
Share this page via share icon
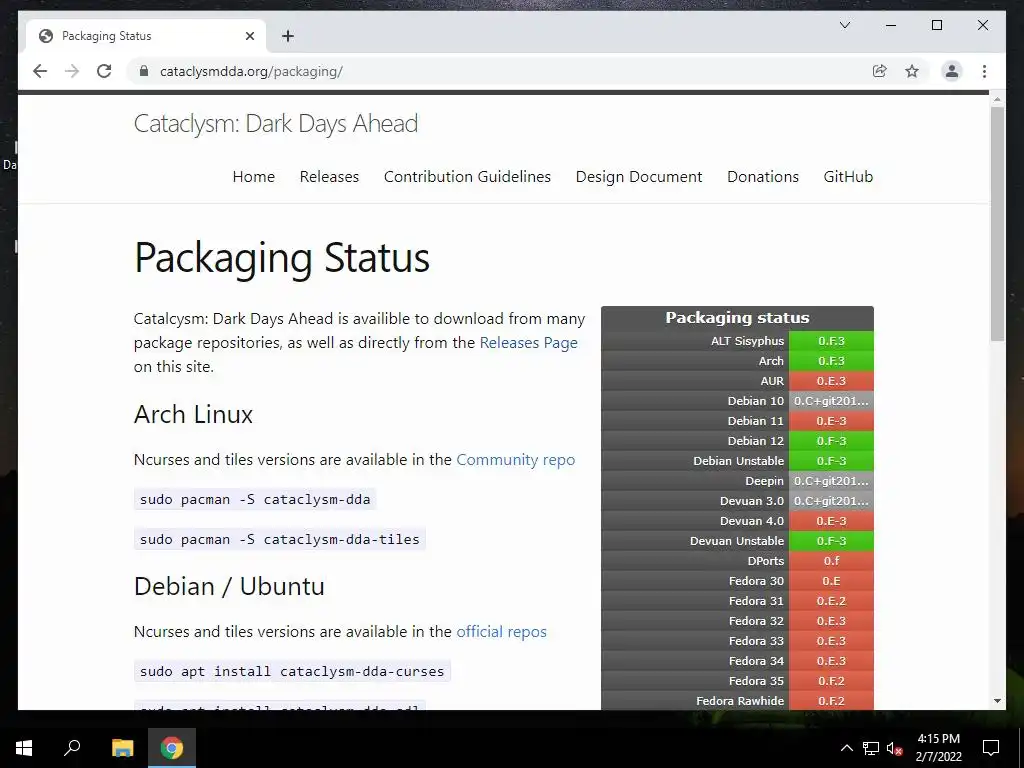click(880, 71)
